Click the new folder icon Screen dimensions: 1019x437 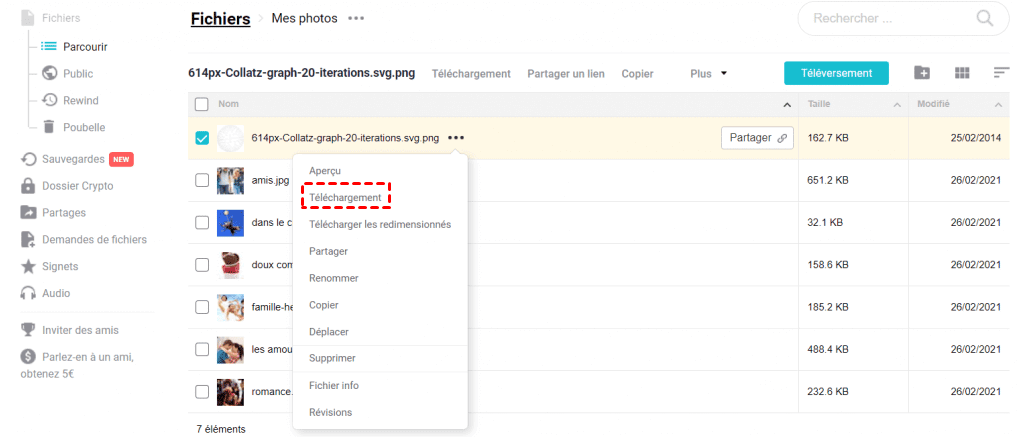click(x=922, y=73)
